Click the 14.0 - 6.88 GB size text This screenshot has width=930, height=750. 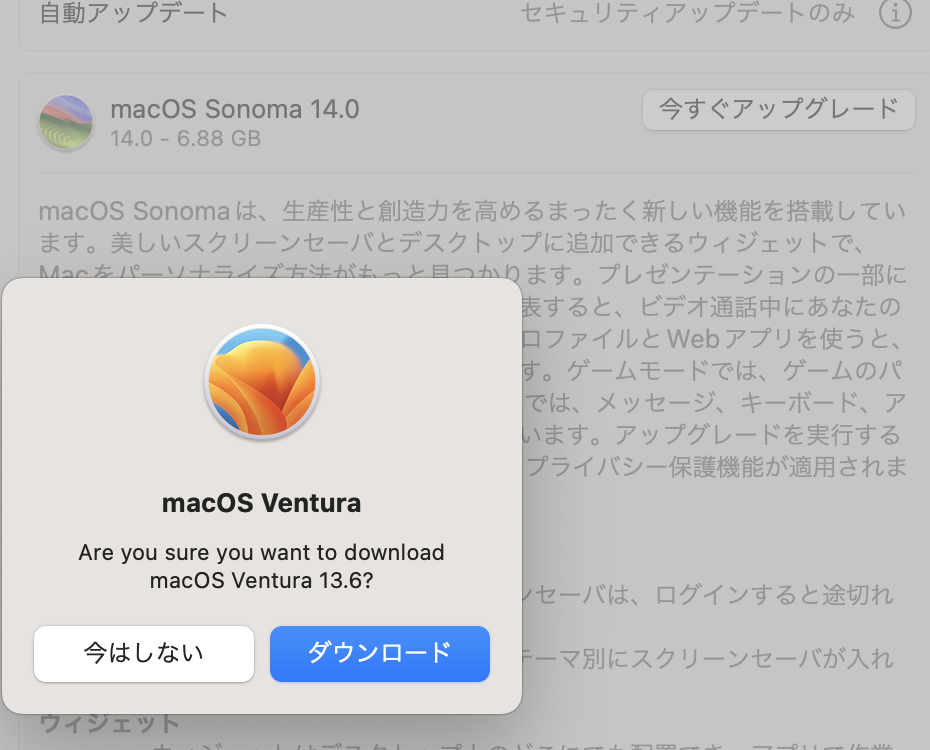tap(186, 139)
